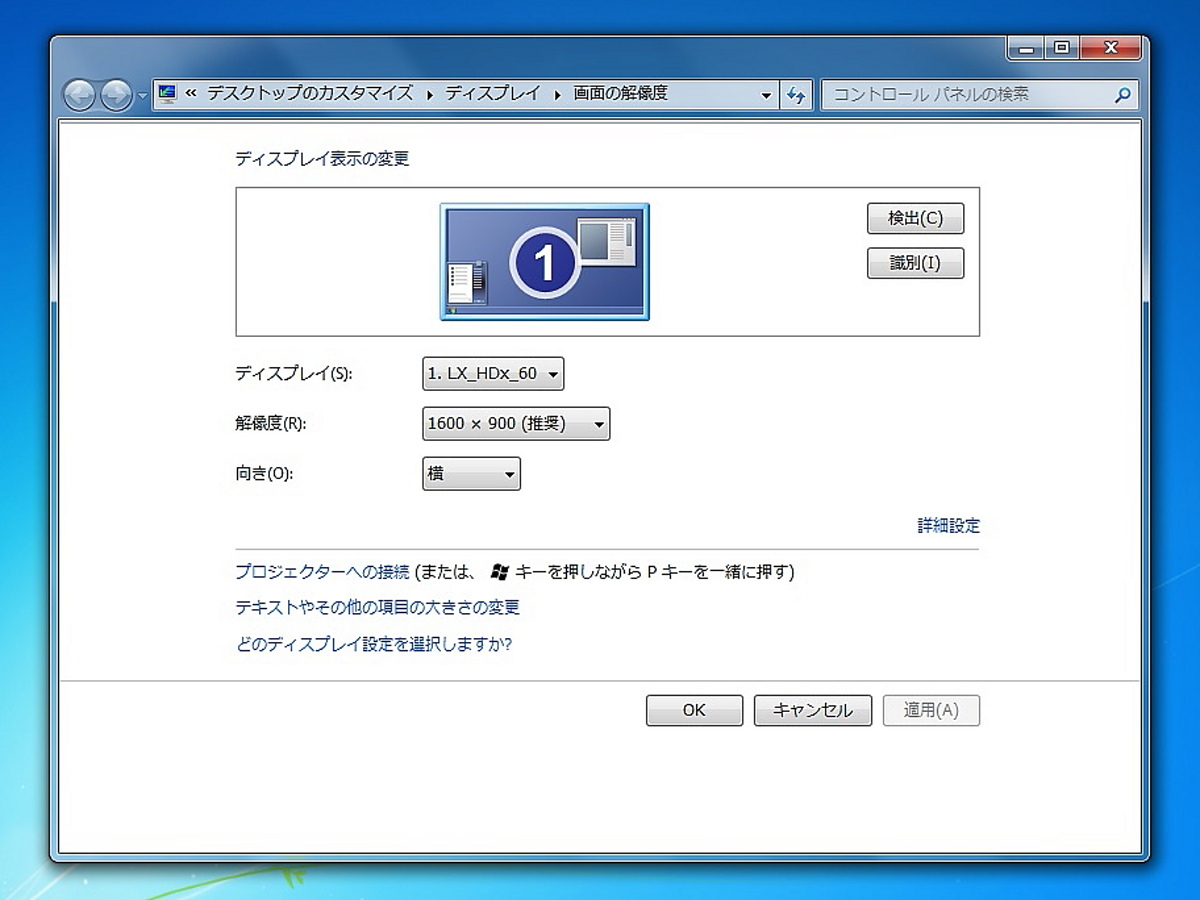The width and height of the screenshot is (1200, 900).
Task: Open the ディスプレイ LX_HDx_60 dropdown
Action: tap(493, 374)
